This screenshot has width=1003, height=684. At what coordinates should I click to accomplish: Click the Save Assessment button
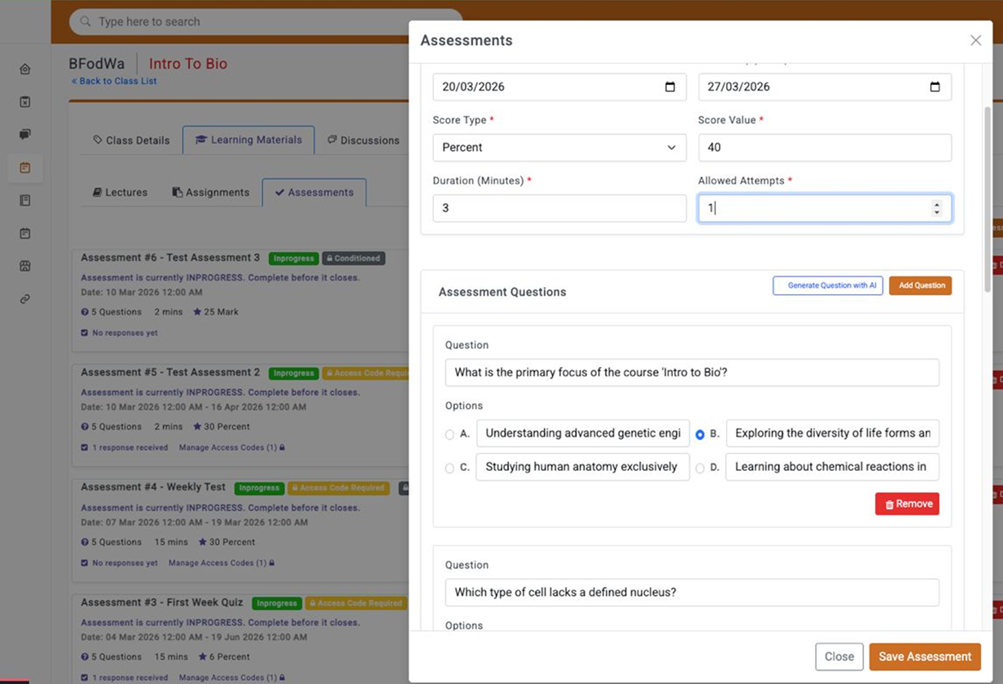tap(924, 657)
